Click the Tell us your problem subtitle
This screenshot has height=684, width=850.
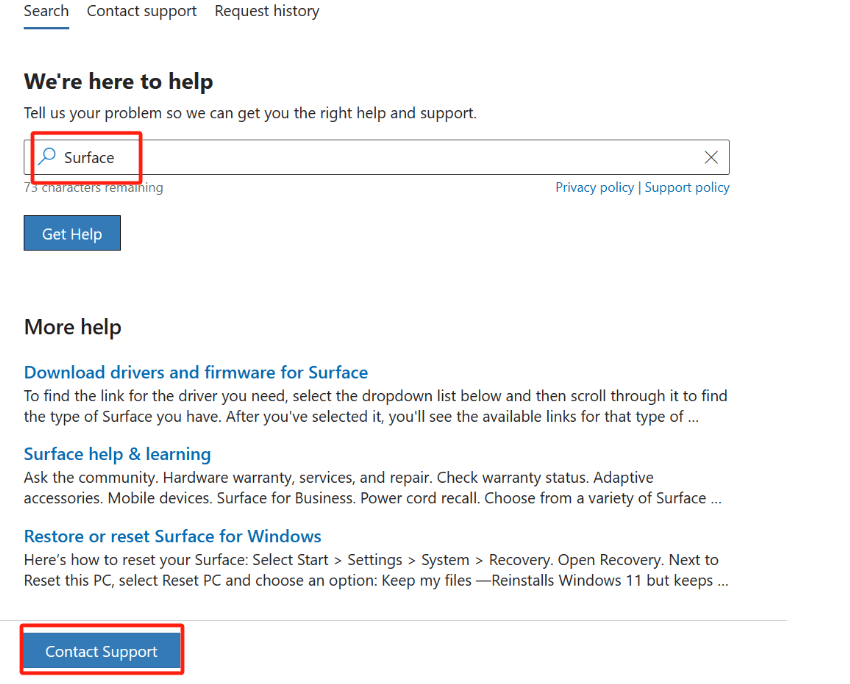pyautogui.click(x=250, y=113)
